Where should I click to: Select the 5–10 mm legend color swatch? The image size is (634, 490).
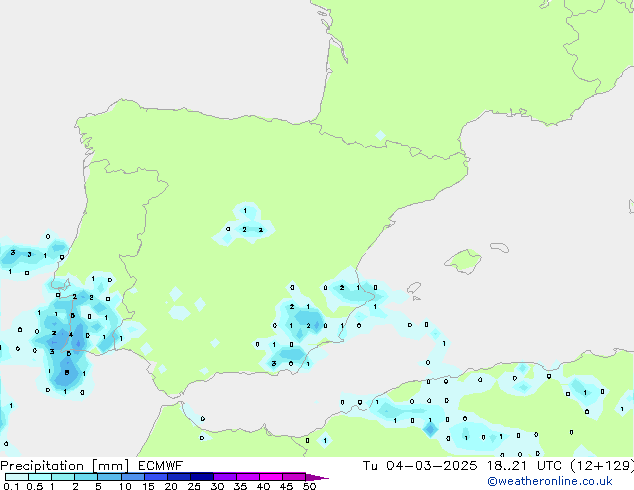(109, 477)
